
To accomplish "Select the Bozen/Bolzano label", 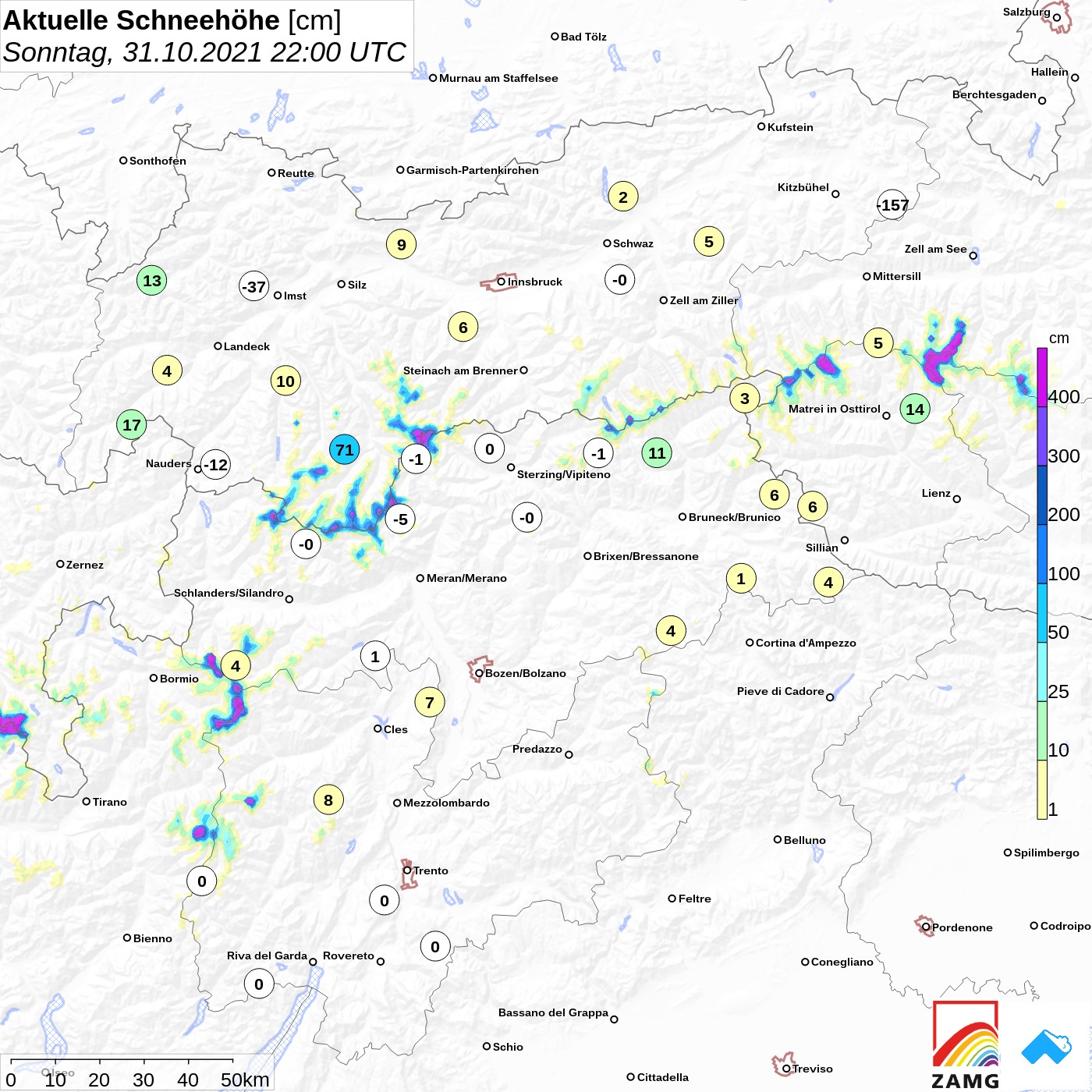I will (526, 673).
